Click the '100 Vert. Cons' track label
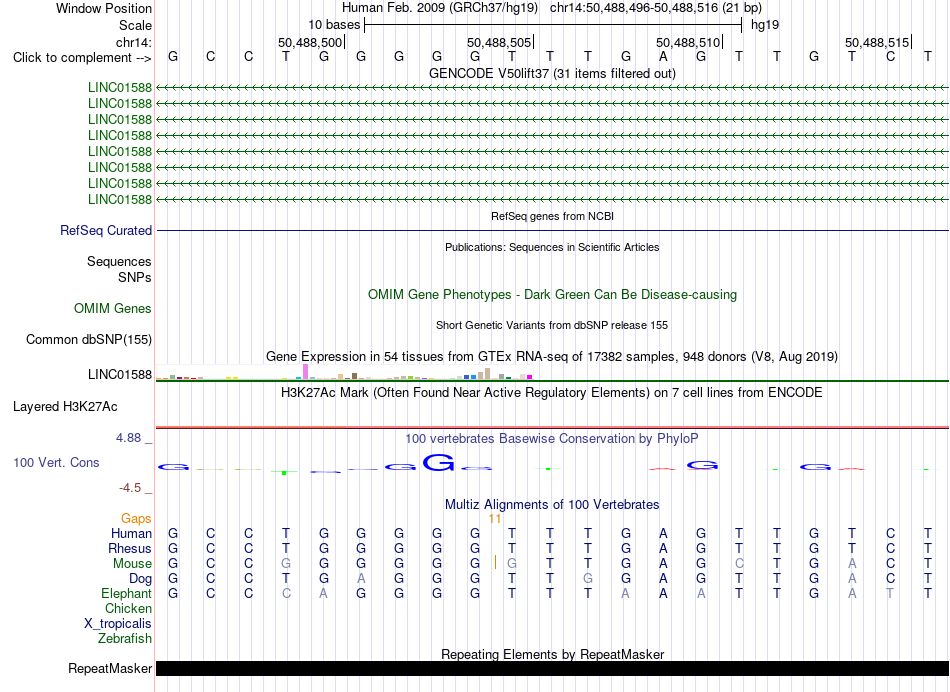This screenshot has height=692, width=950. click(56, 462)
